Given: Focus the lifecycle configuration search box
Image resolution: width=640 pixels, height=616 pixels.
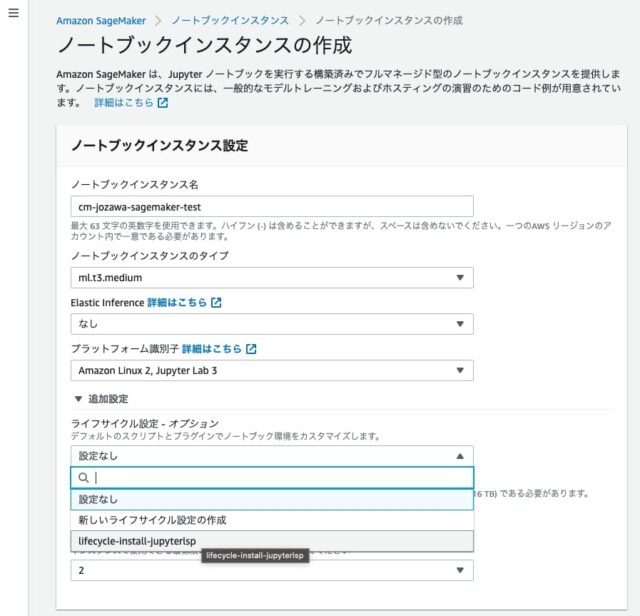Looking at the screenshot, I should [272, 478].
